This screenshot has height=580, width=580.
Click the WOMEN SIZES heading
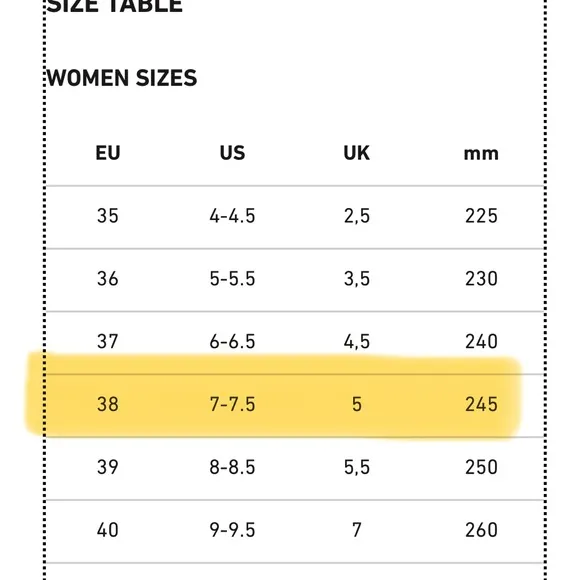coord(122,78)
